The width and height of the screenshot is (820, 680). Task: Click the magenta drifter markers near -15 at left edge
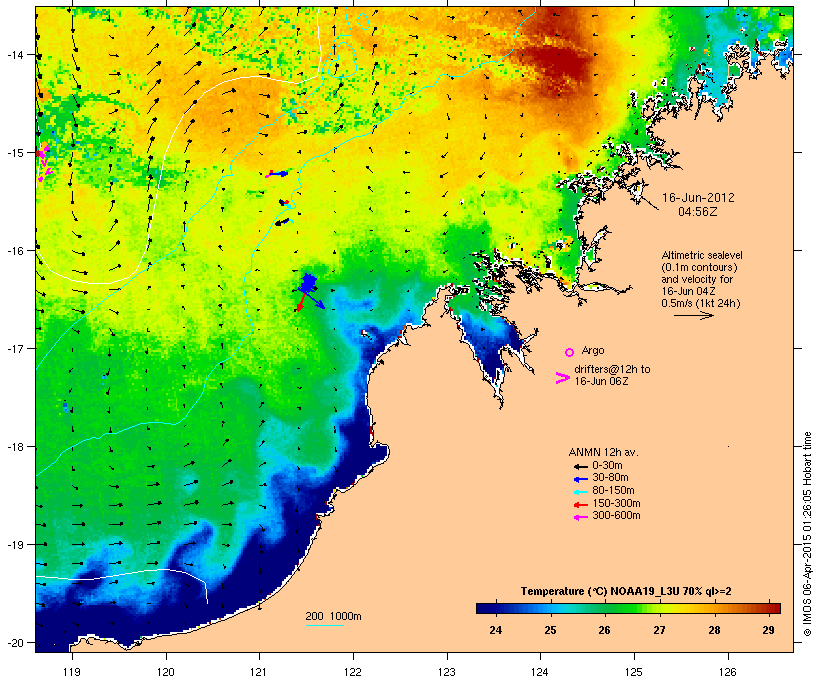click(x=43, y=163)
